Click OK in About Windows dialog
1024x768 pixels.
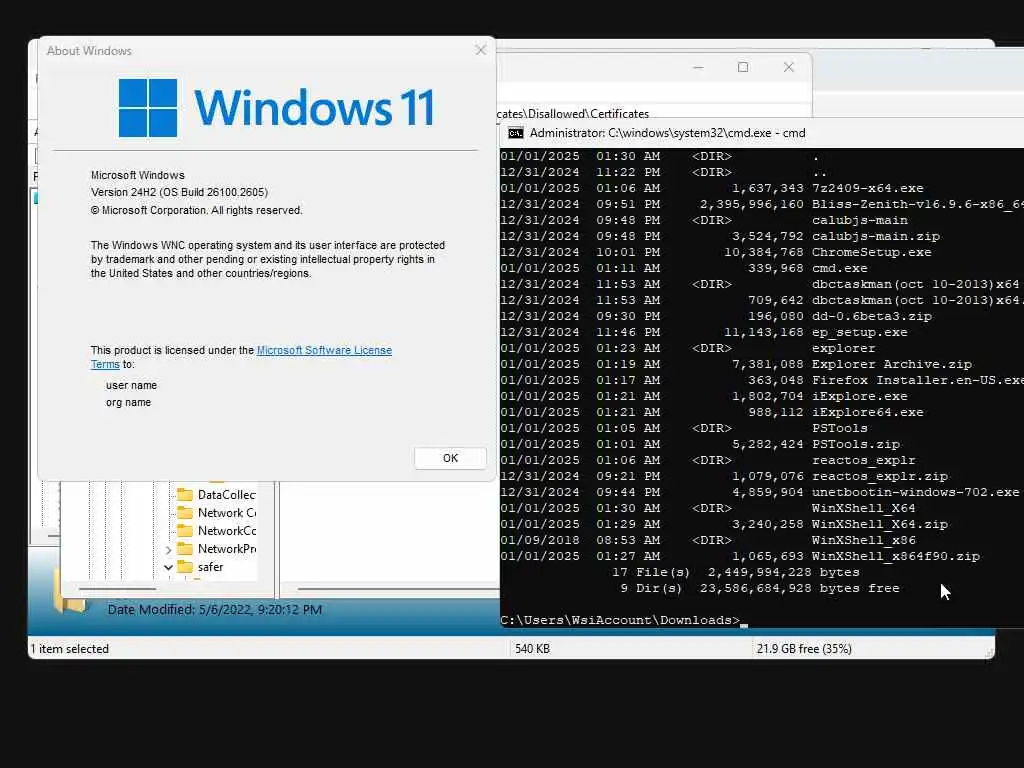point(450,458)
